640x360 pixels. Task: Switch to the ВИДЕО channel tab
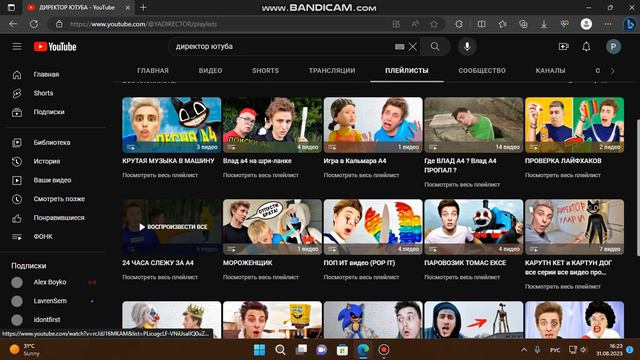click(210, 71)
